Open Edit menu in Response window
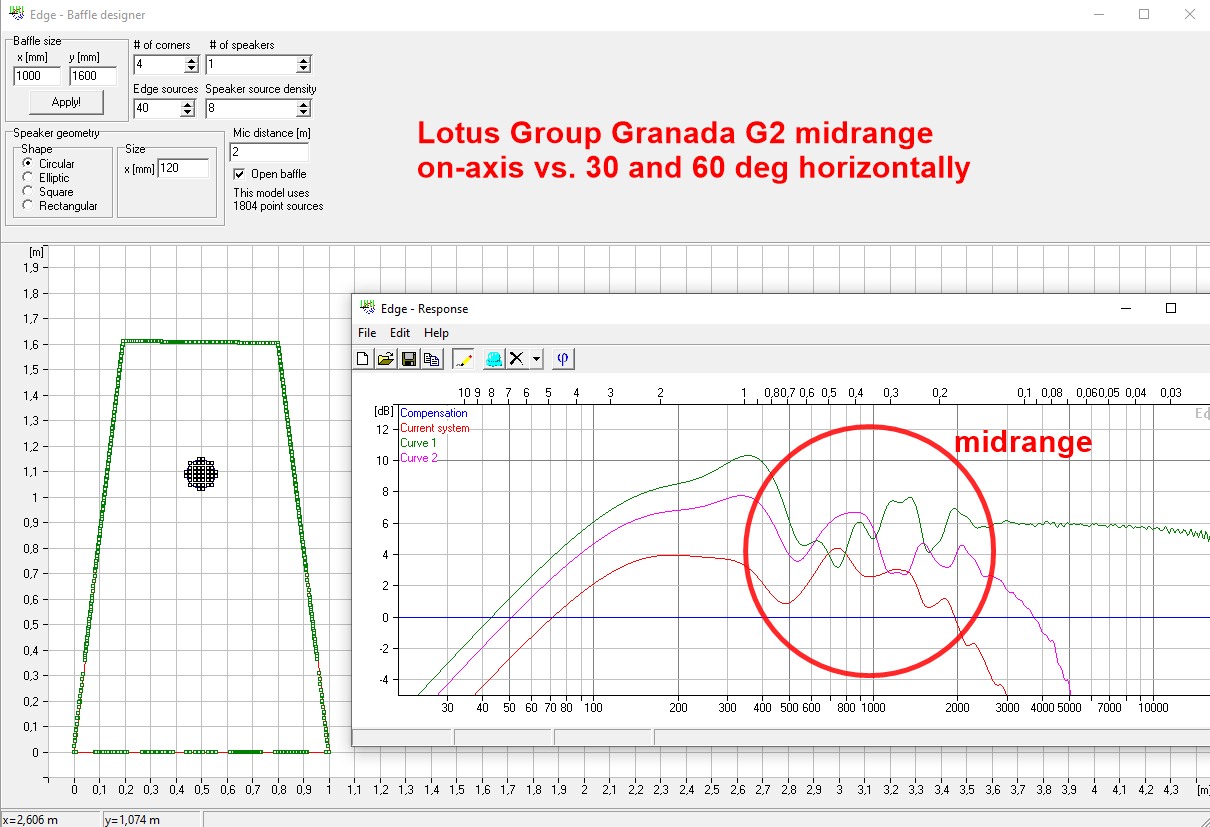This screenshot has height=827, width=1210. tap(400, 333)
